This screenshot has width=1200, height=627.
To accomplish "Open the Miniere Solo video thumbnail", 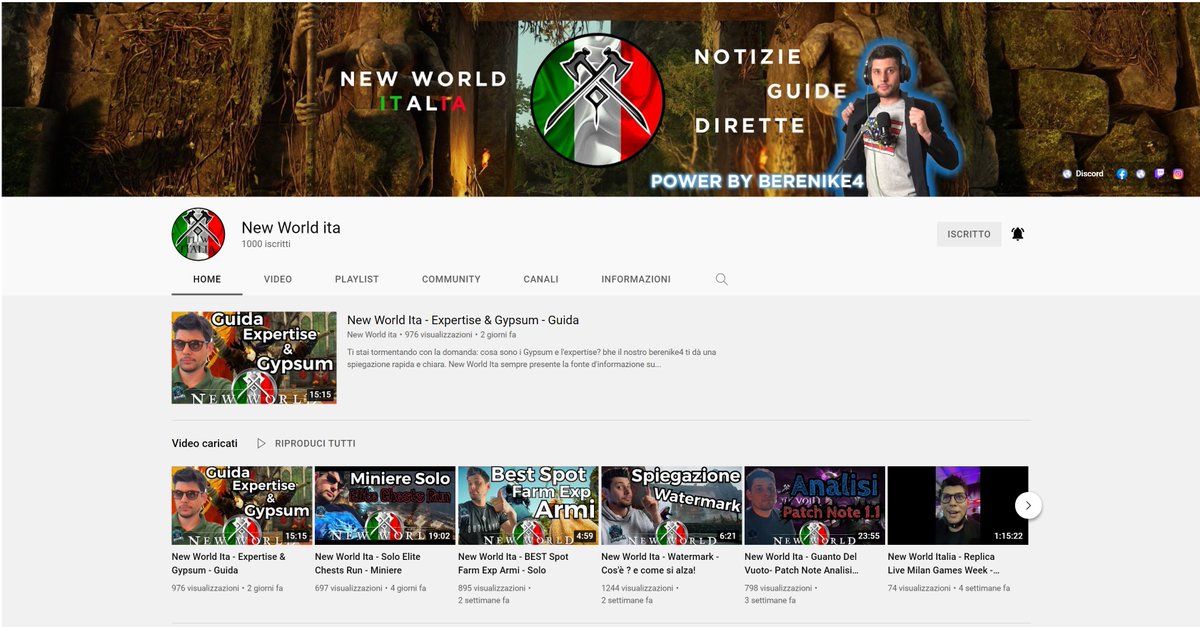I will click(x=385, y=505).
